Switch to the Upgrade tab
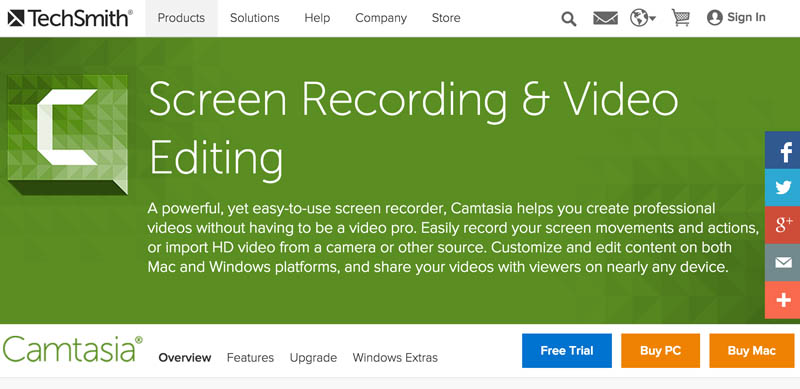 313,358
